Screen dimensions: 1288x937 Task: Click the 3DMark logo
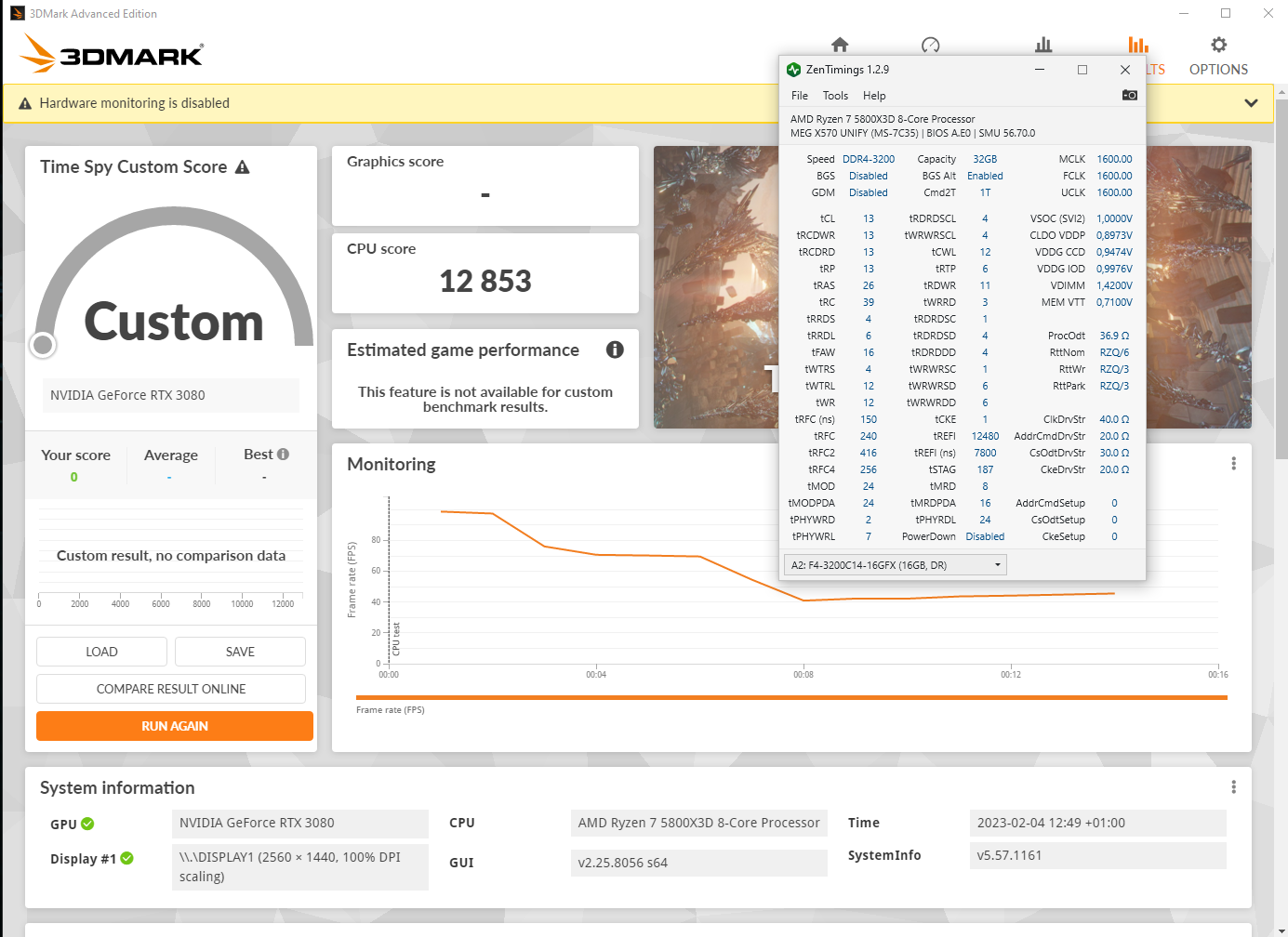click(x=112, y=53)
